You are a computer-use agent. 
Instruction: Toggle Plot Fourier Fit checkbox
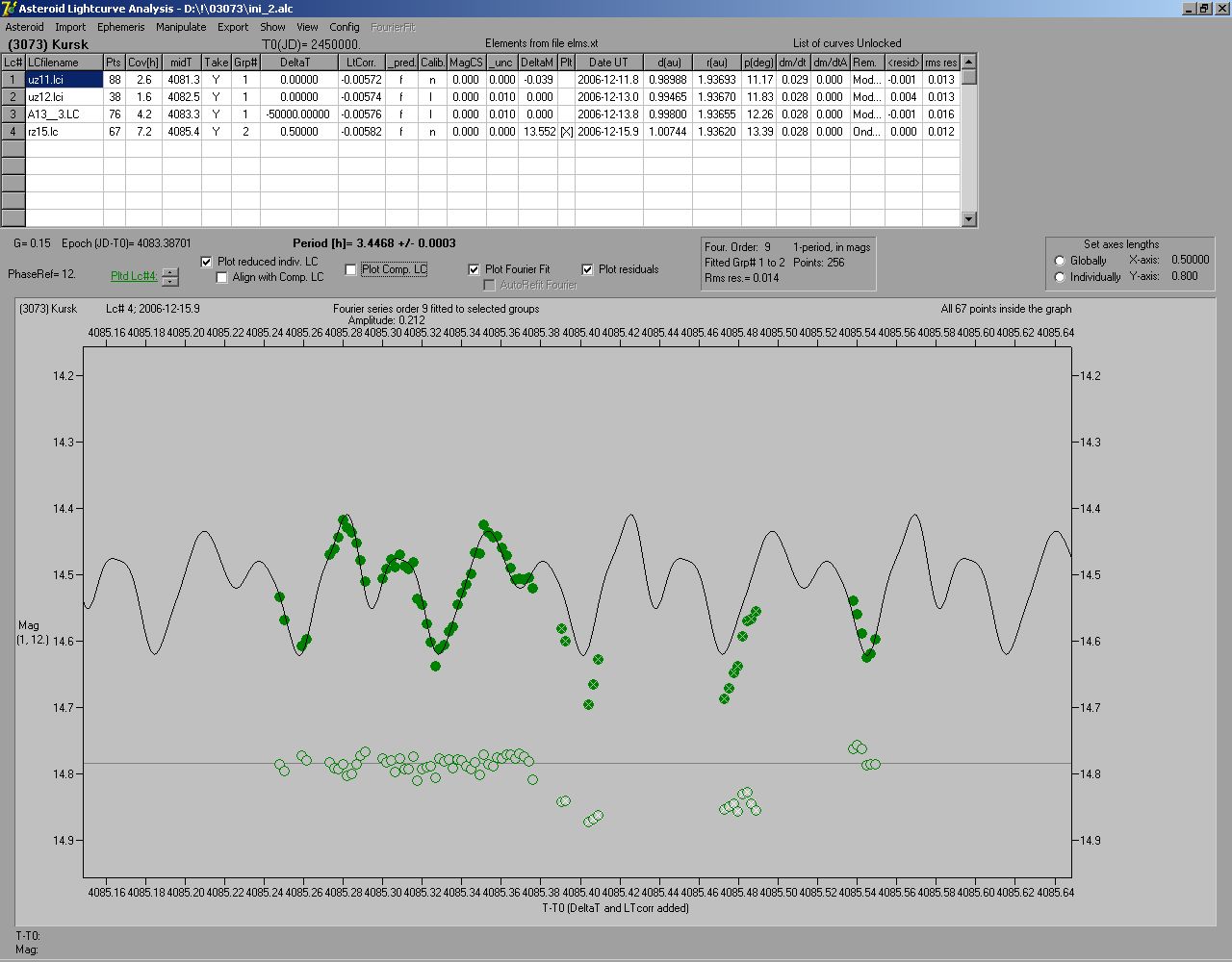point(474,269)
